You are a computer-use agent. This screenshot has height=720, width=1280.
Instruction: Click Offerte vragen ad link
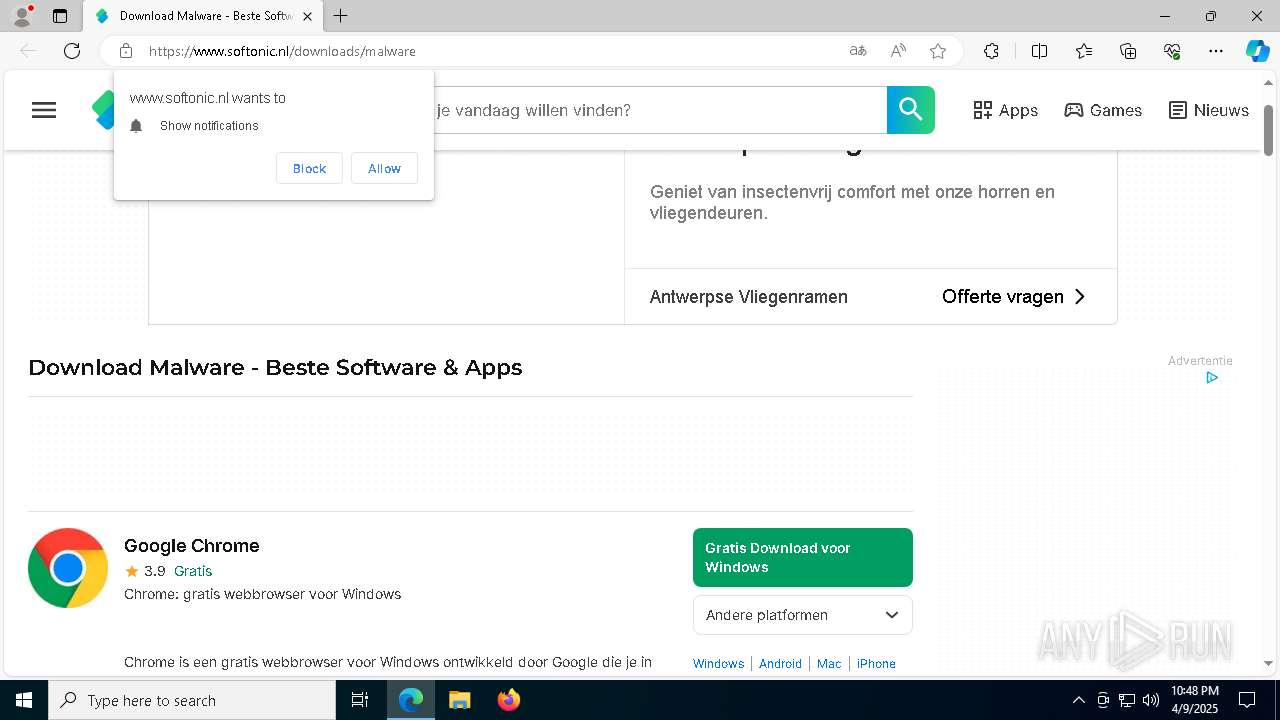click(1014, 297)
